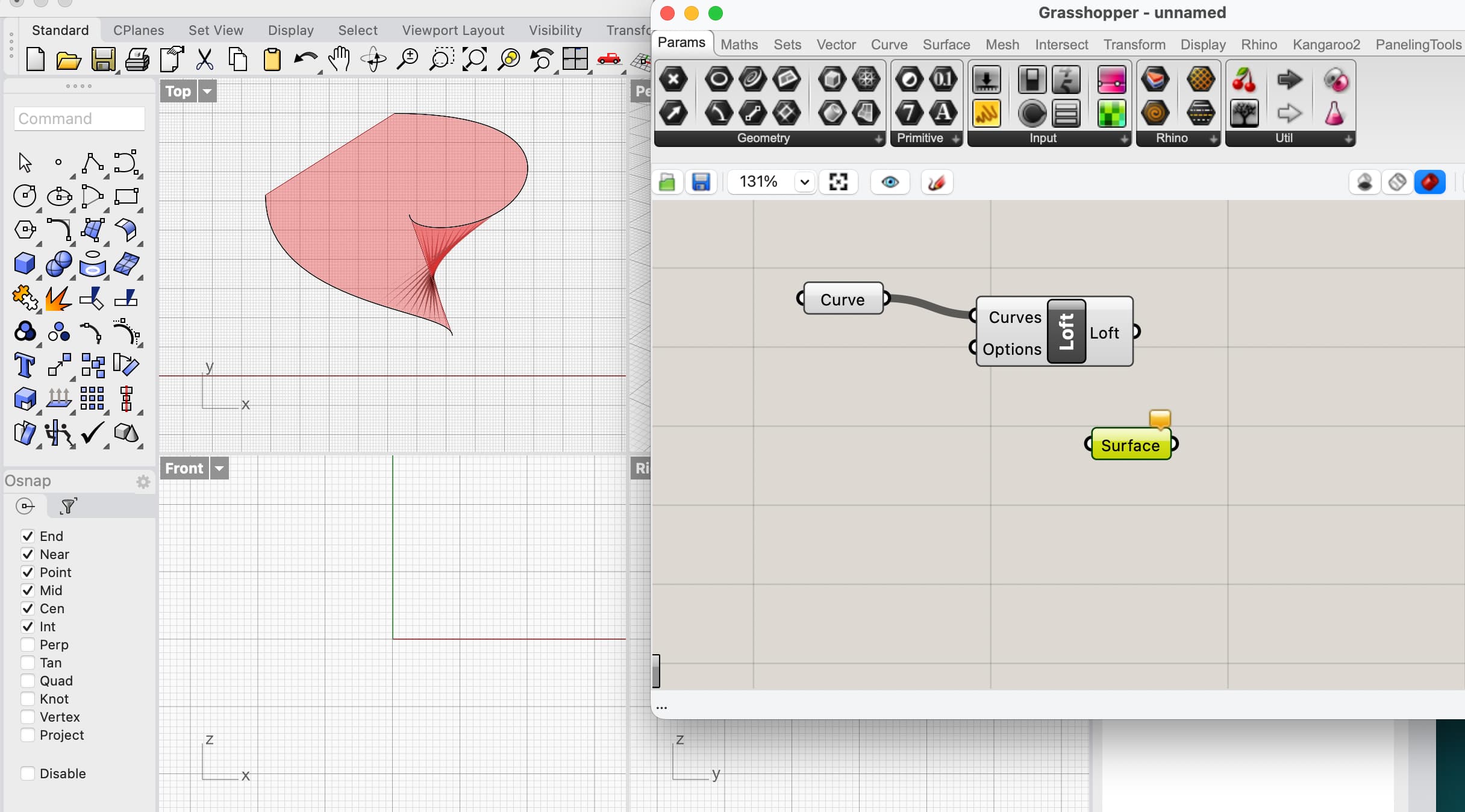Uncheck the End osnap checkbox
The height and width of the screenshot is (812, 1465).
tap(27, 536)
